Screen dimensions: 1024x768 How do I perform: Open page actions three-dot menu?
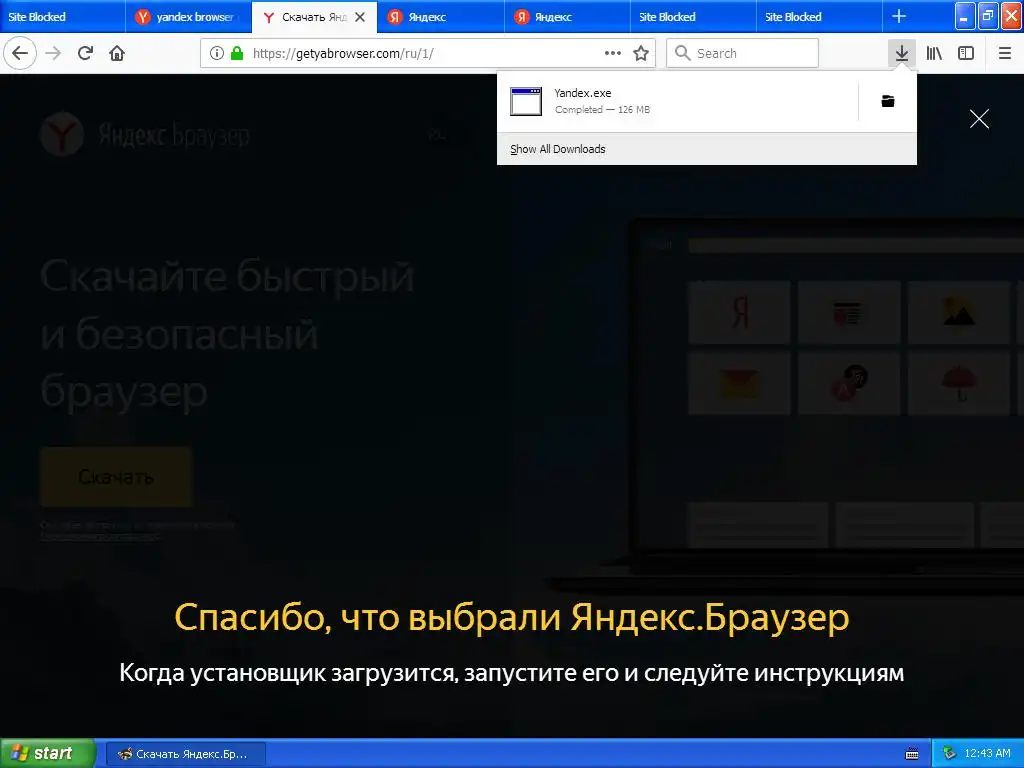pyautogui.click(x=613, y=54)
